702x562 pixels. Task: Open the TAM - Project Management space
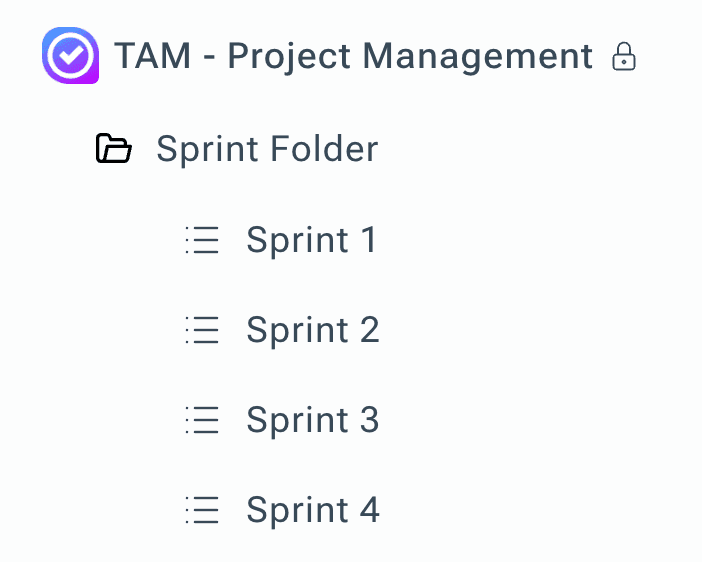(353, 56)
